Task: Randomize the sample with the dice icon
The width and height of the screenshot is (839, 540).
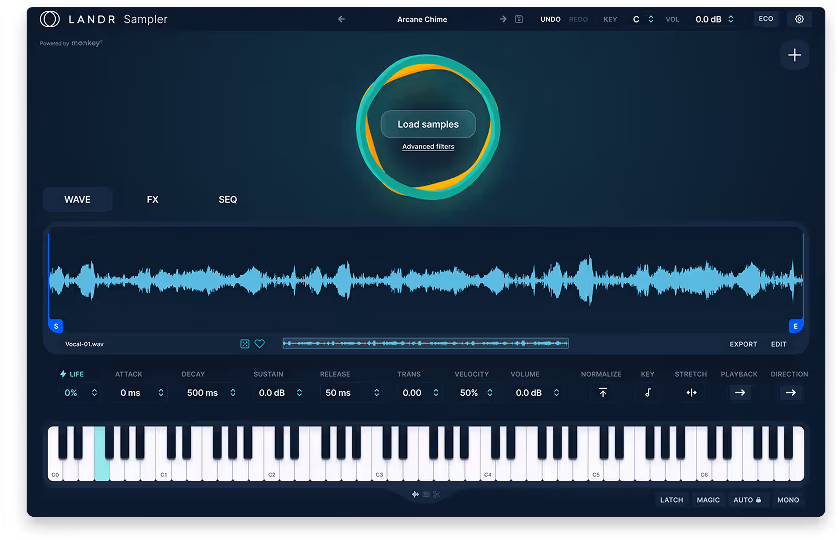Action: pos(245,344)
